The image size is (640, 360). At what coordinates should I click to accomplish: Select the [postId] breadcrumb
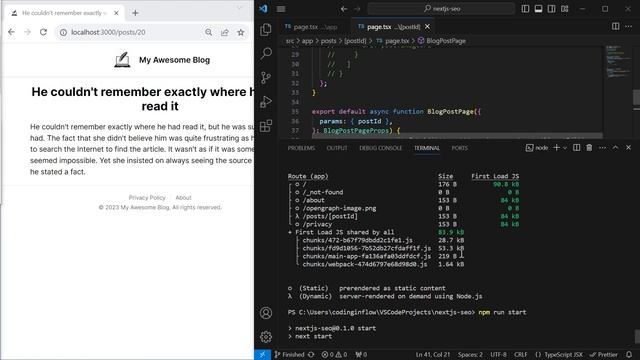coord(355,41)
